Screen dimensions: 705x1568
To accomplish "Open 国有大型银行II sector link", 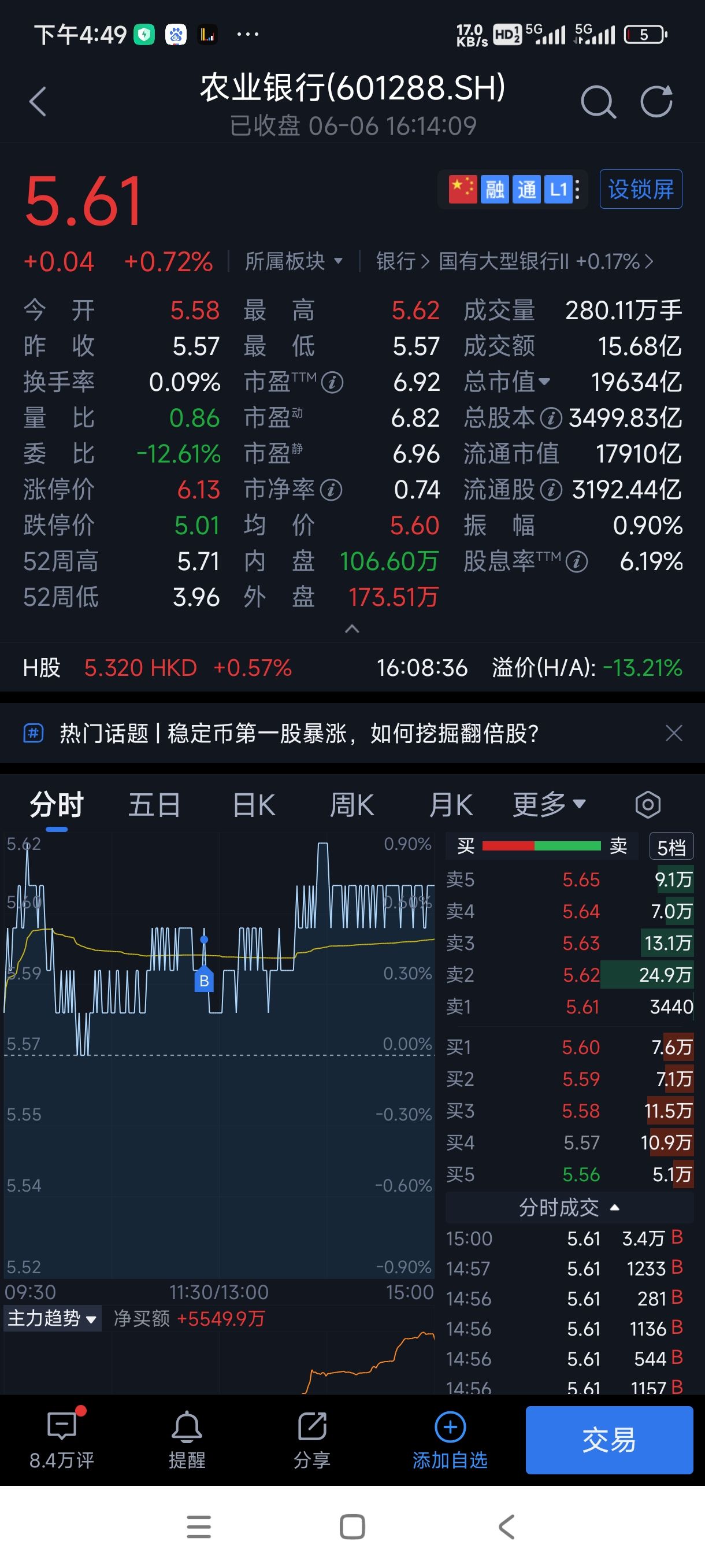I will coord(546,261).
